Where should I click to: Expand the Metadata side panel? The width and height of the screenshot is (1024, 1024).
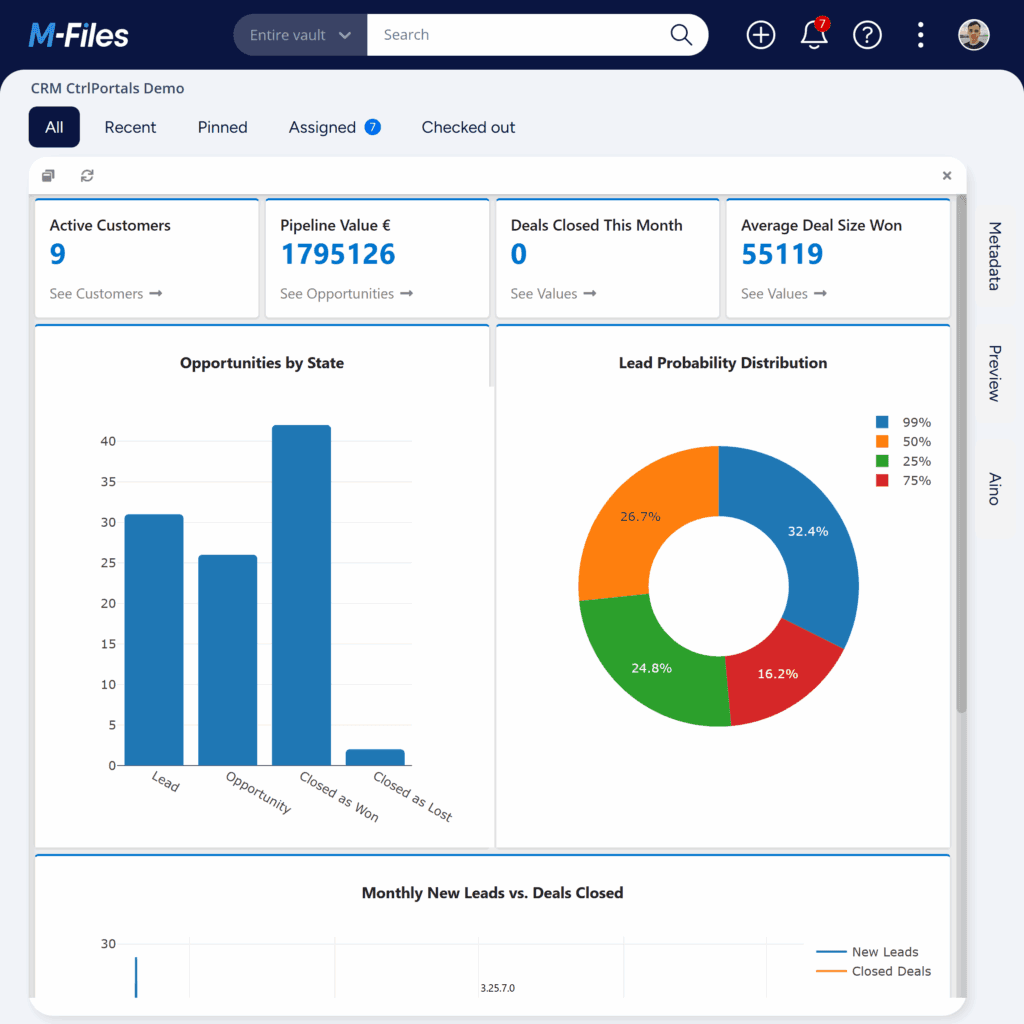991,257
